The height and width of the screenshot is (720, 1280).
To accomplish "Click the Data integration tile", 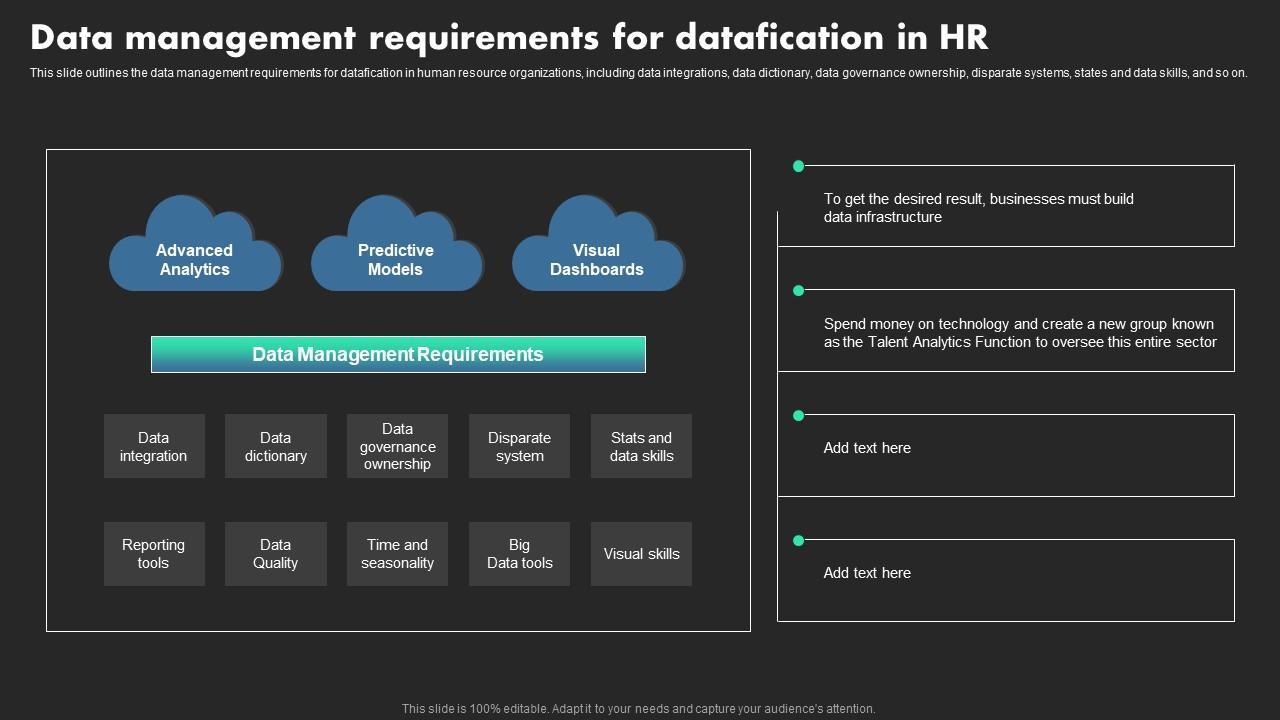I will (154, 446).
